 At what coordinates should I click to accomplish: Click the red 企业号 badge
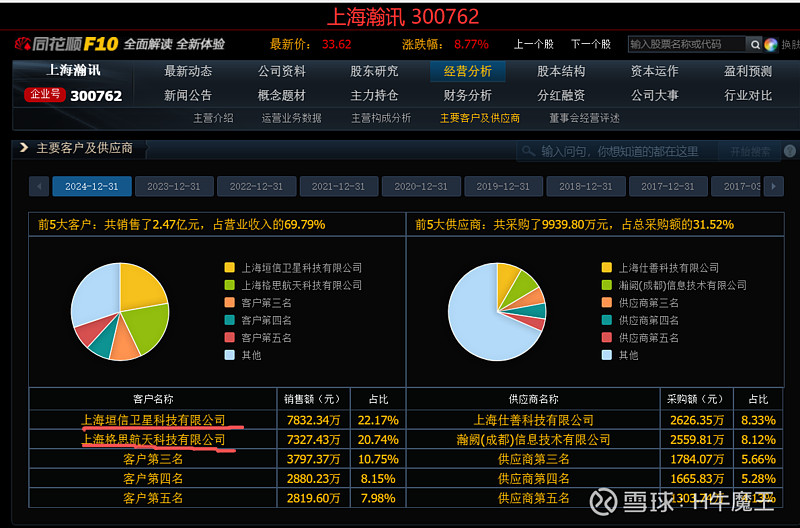(x=45, y=94)
